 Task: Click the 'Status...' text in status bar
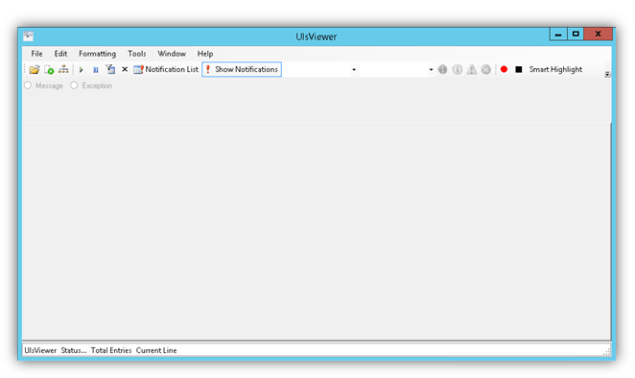pos(73,350)
